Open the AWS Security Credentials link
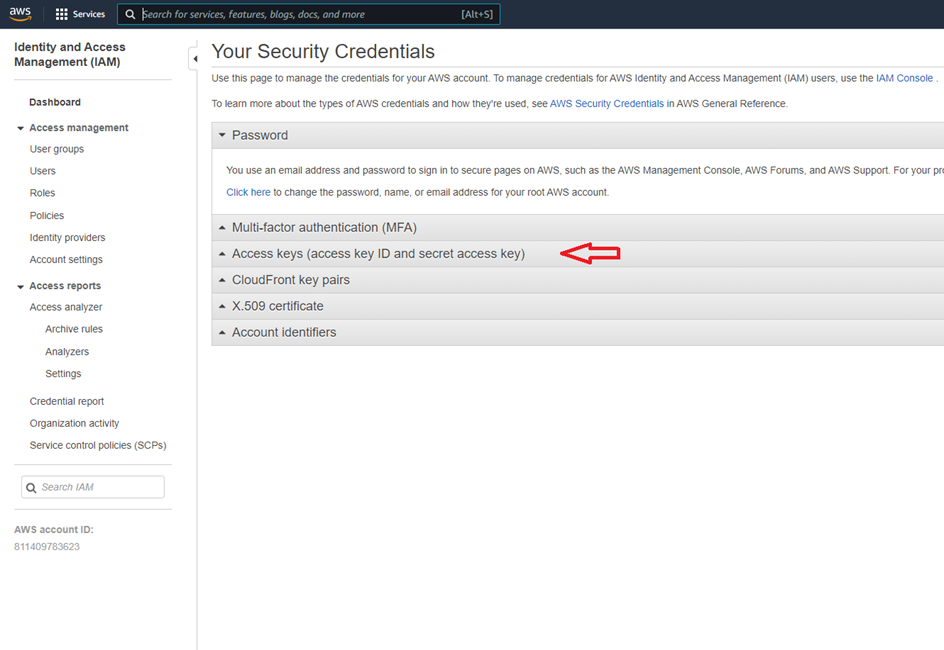944x650 pixels. pyautogui.click(x=607, y=104)
